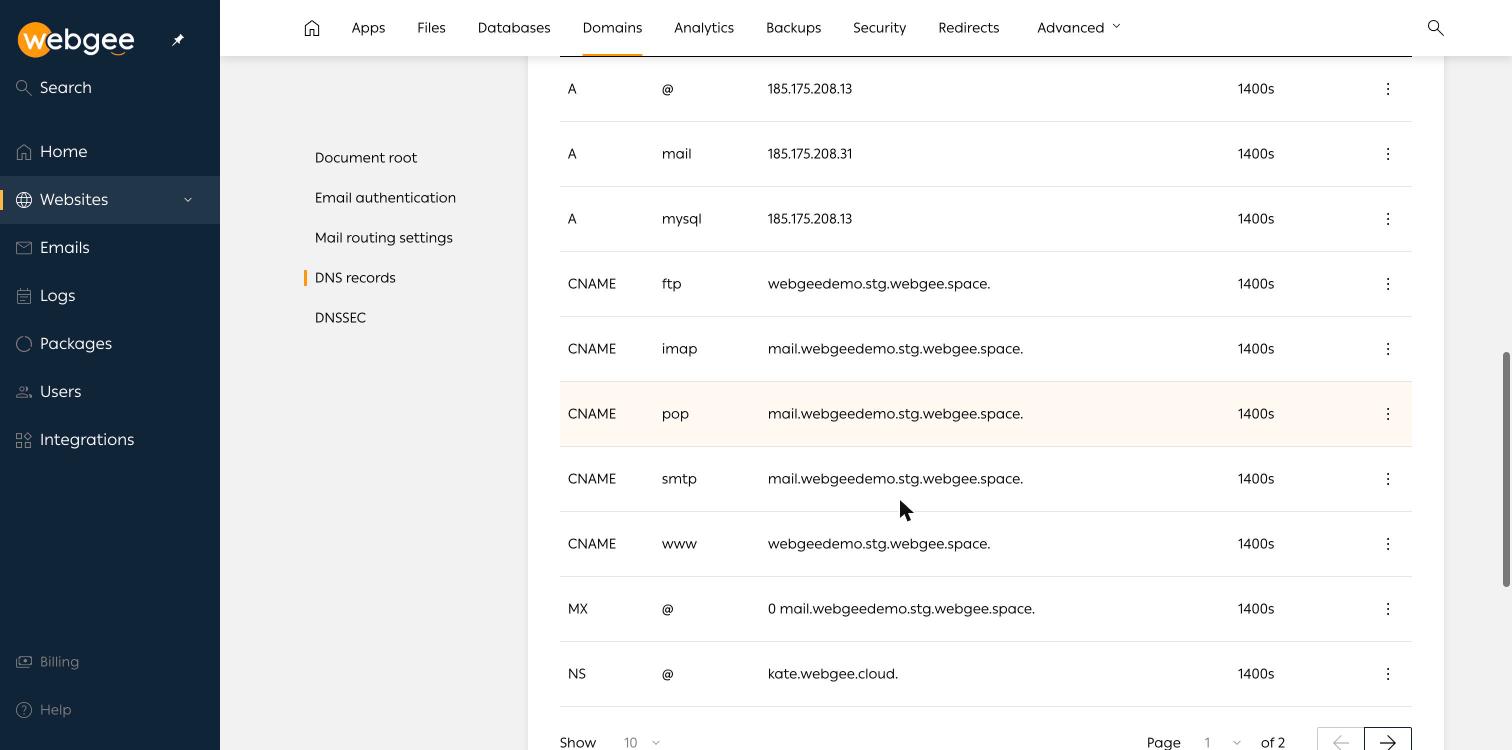Viewport: 1512px width, 750px height.
Task: Click the 0 mail.webgeedemo.stg.webgee.space. value
Action: coord(901,609)
